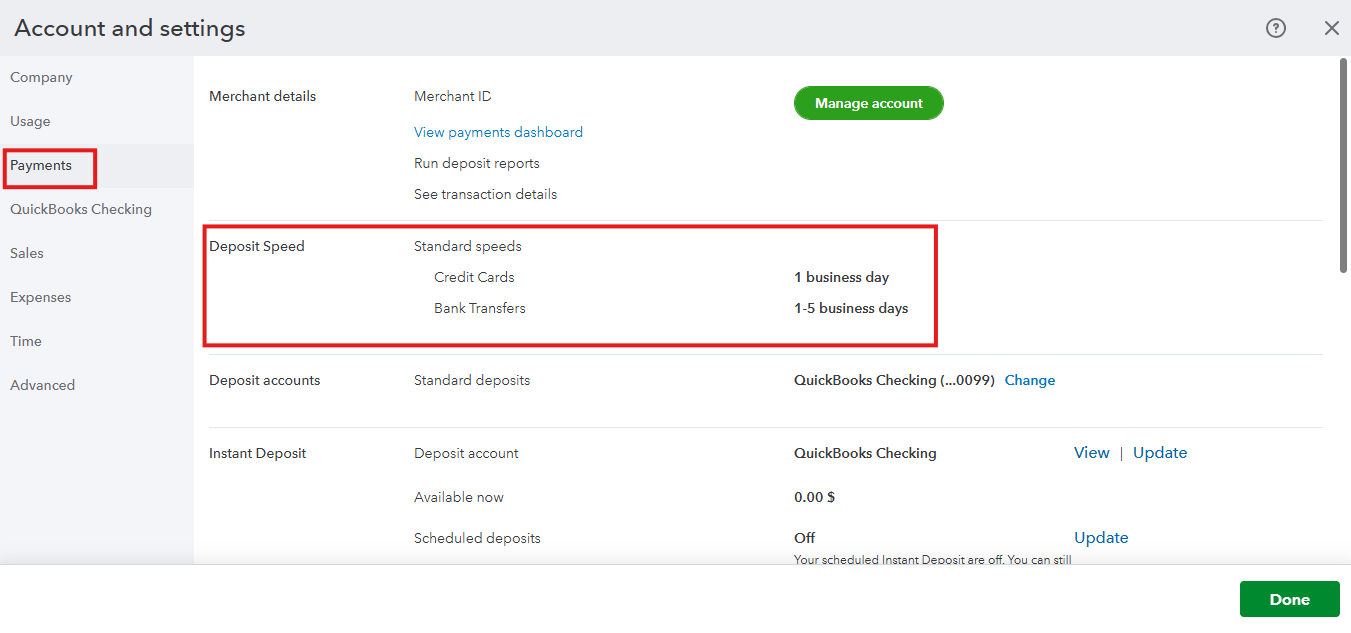Screen dimensions: 1351x633
Task: Switch to the Time tab
Action: [x=26, y=341]
